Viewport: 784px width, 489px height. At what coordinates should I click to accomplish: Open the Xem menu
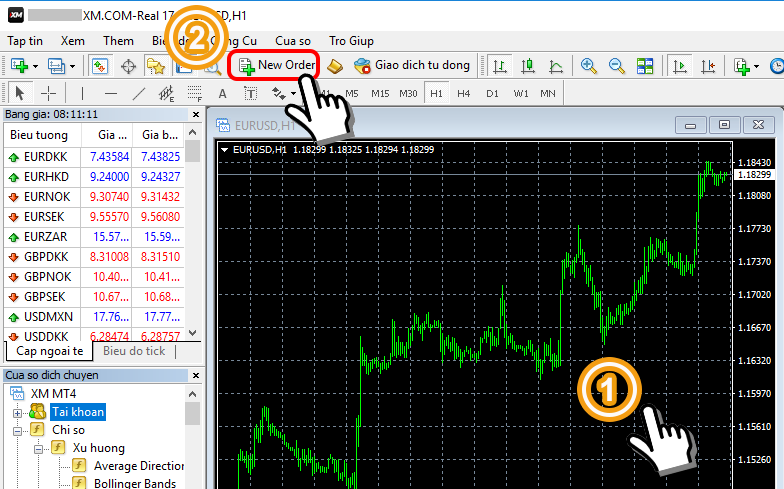tap(72, 41)
